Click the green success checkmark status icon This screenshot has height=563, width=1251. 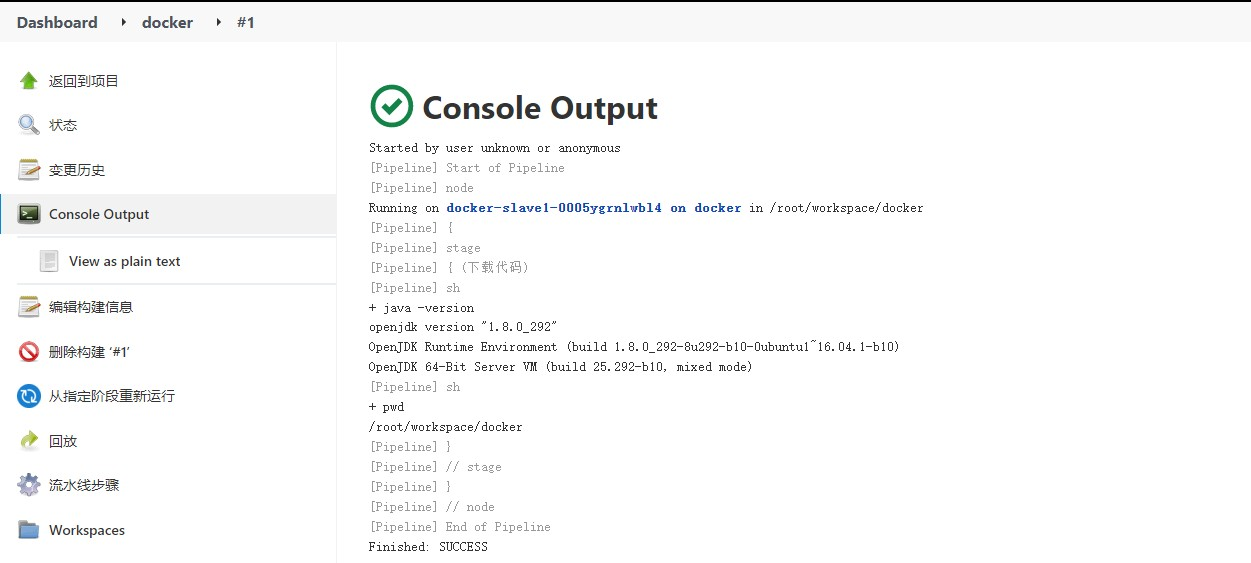[x=391, y=106]
